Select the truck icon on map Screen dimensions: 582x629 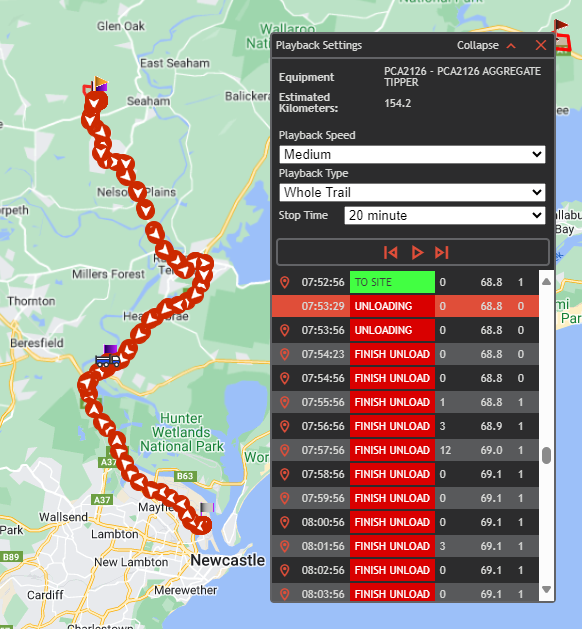tap(107, 360)
